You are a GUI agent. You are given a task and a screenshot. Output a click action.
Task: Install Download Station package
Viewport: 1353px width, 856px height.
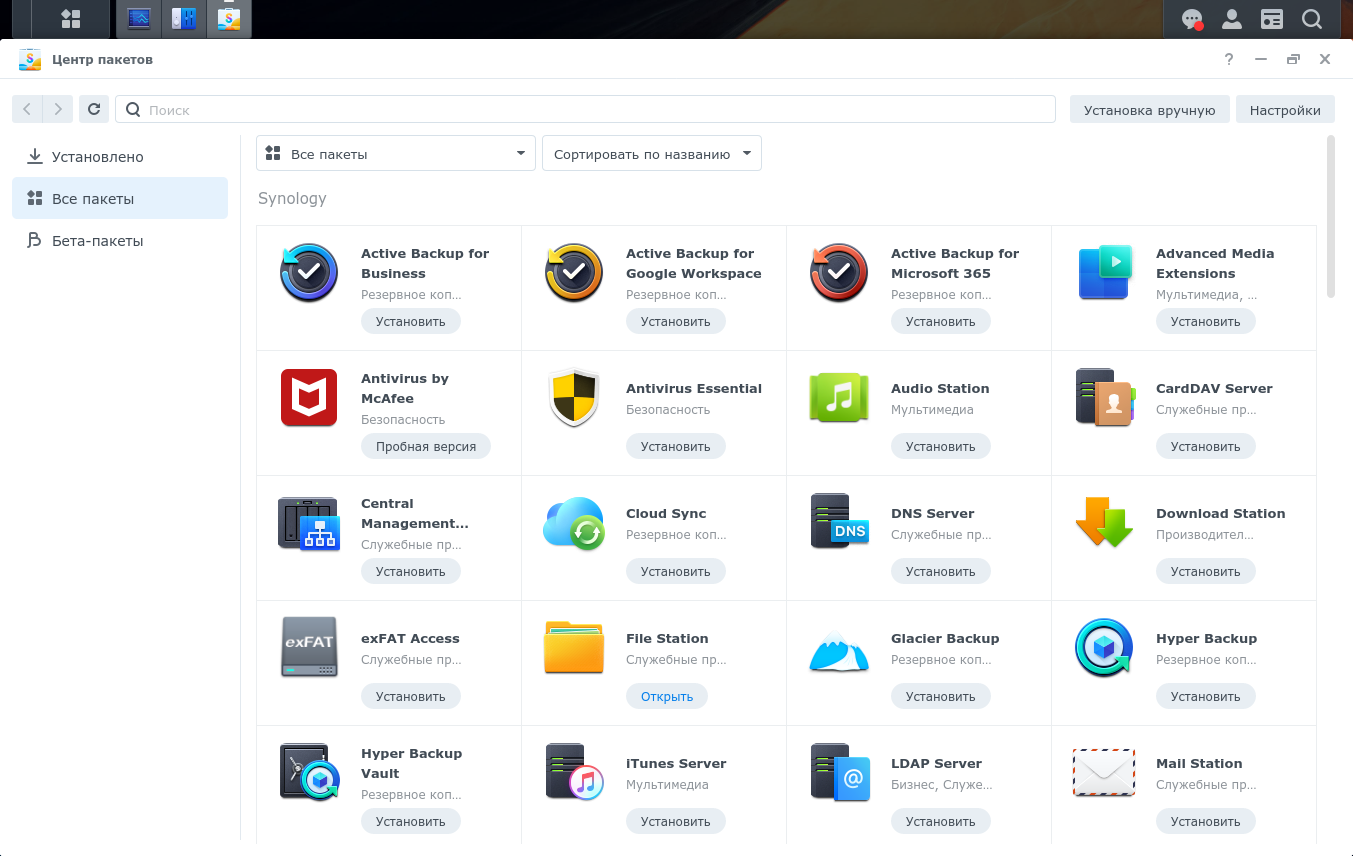click(x=1206, y=571)
